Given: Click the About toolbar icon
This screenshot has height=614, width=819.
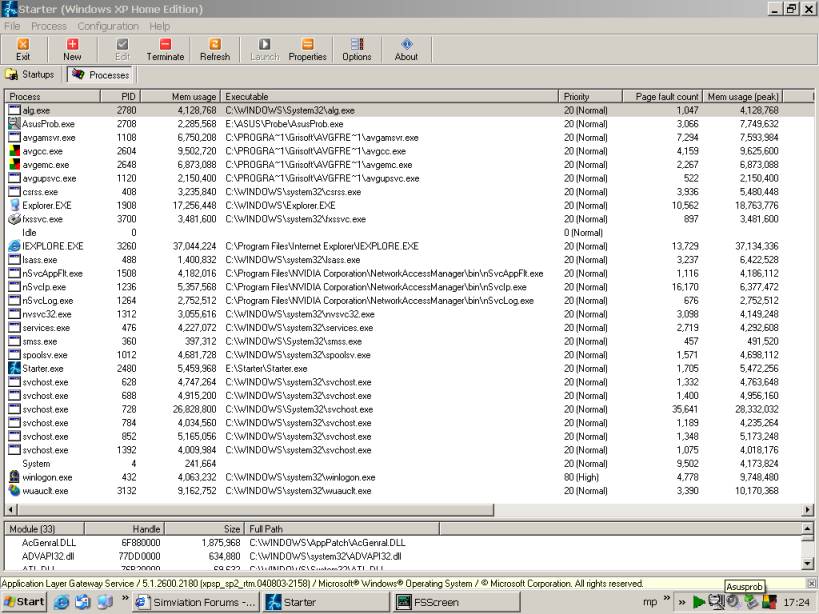Looking at the screenshot, I should (x=406, y=49).
